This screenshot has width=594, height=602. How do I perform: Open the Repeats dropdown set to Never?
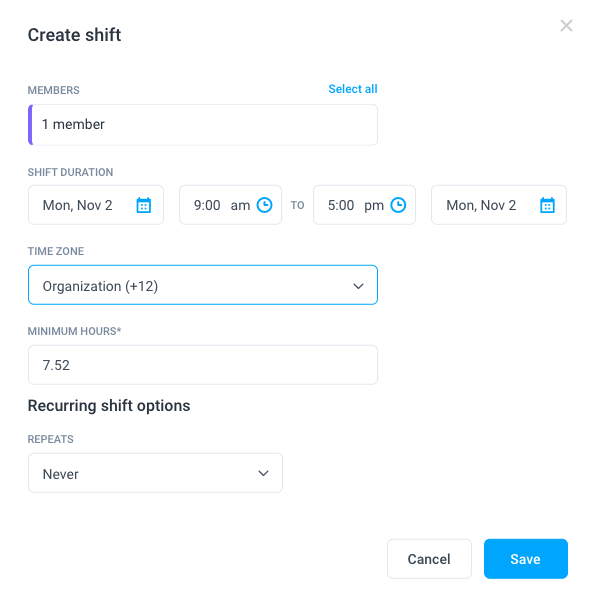pyautogui.click(x=155, y=473)
